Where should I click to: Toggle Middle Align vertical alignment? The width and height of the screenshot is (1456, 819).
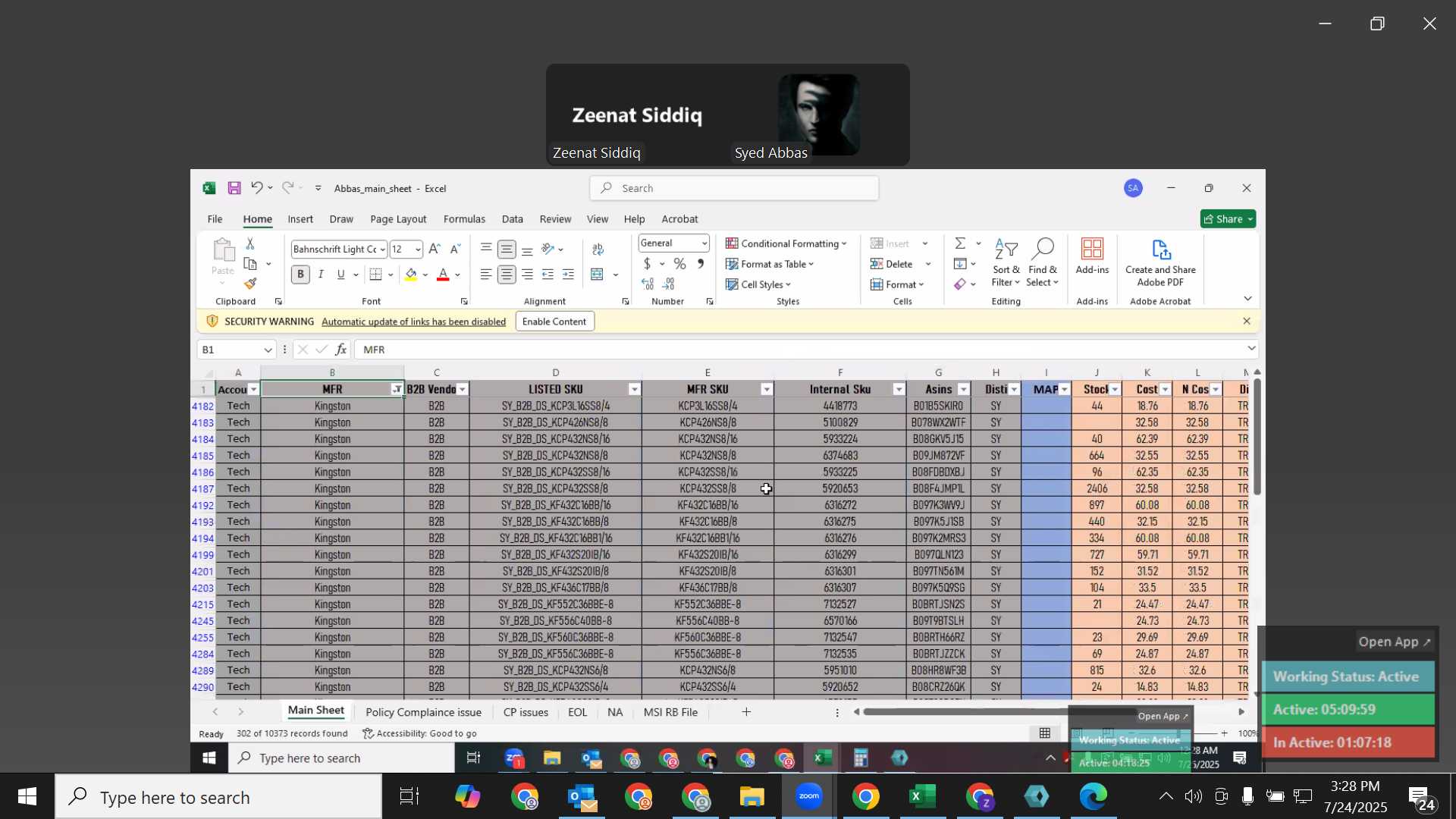[507, 249]
